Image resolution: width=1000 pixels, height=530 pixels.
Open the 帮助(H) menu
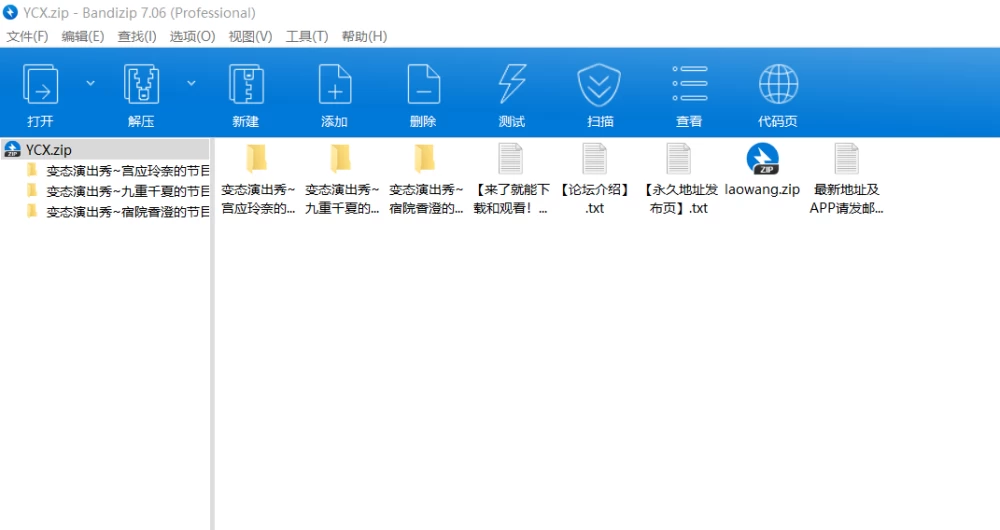(x=364, y=36)
